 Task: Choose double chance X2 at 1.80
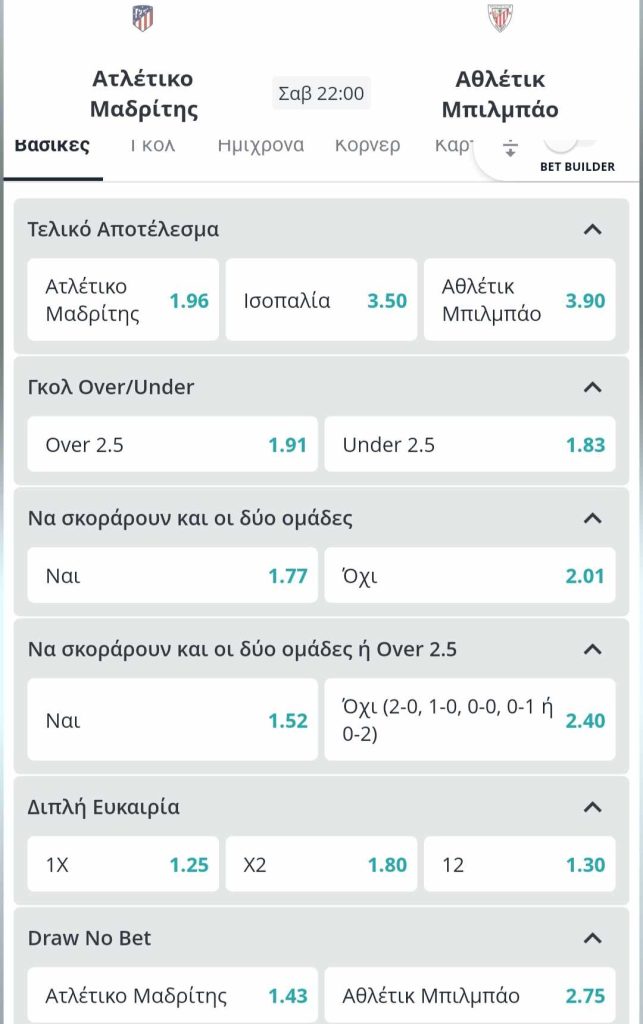[x=321, y=864]
